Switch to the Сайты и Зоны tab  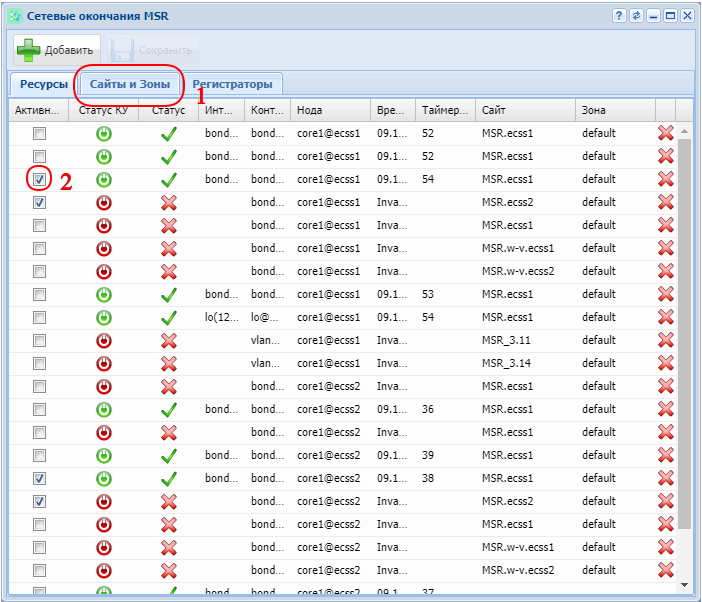[x=130, y=84]
